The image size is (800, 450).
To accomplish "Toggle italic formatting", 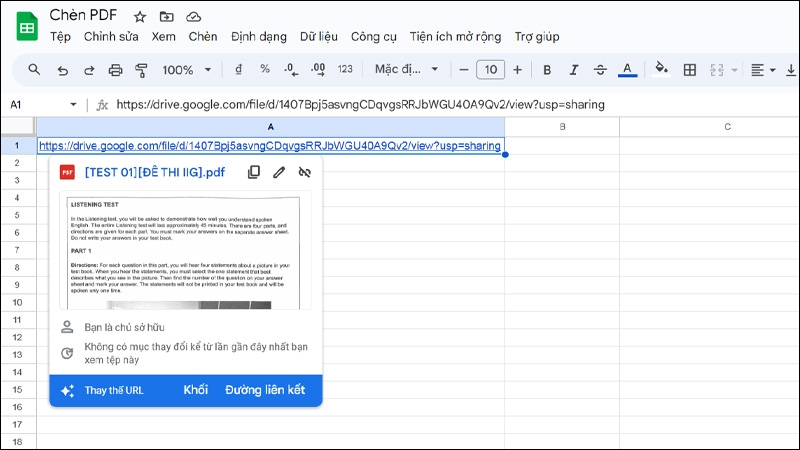I will point(573,70).
